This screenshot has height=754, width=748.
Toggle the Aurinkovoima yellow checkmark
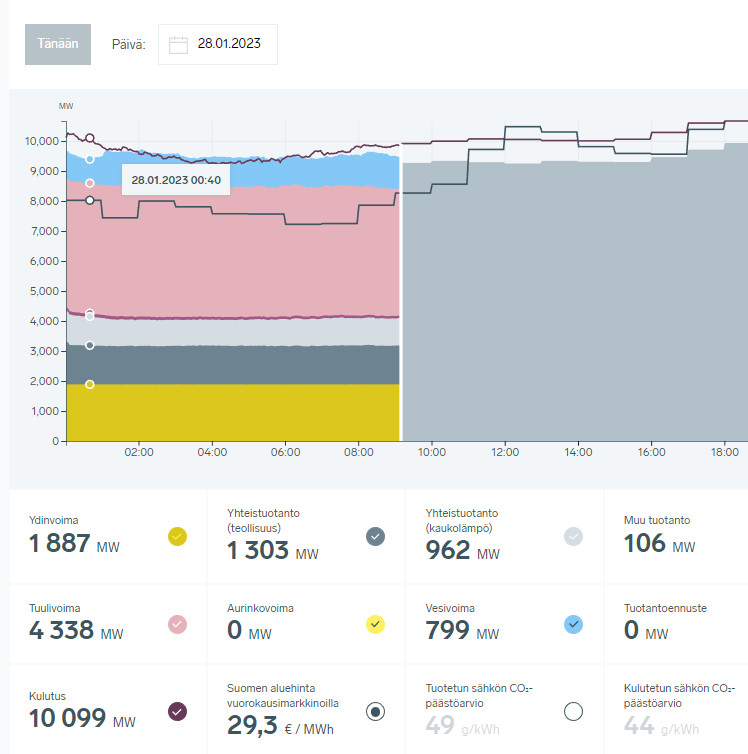pos(375,624)
